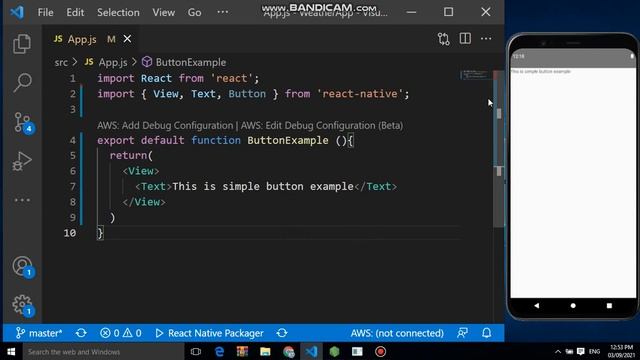The width and height of the screenshot is (640, 360).
Task: Open File Explorer from taskbar
Action: [265, 351]
